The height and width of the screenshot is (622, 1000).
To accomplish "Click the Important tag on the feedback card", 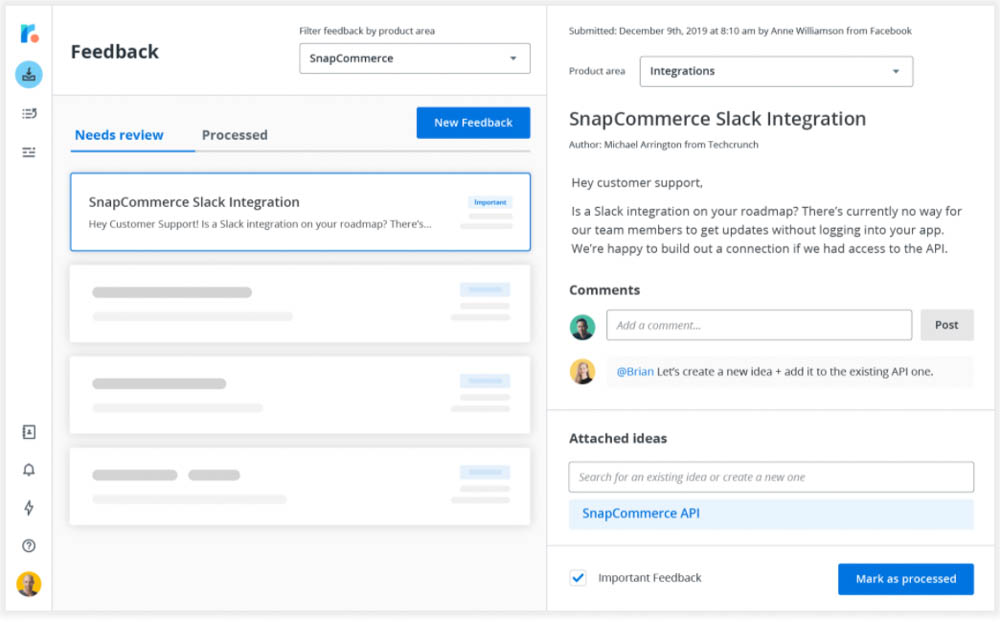I will pyautogui.click(x=490, y=202).
